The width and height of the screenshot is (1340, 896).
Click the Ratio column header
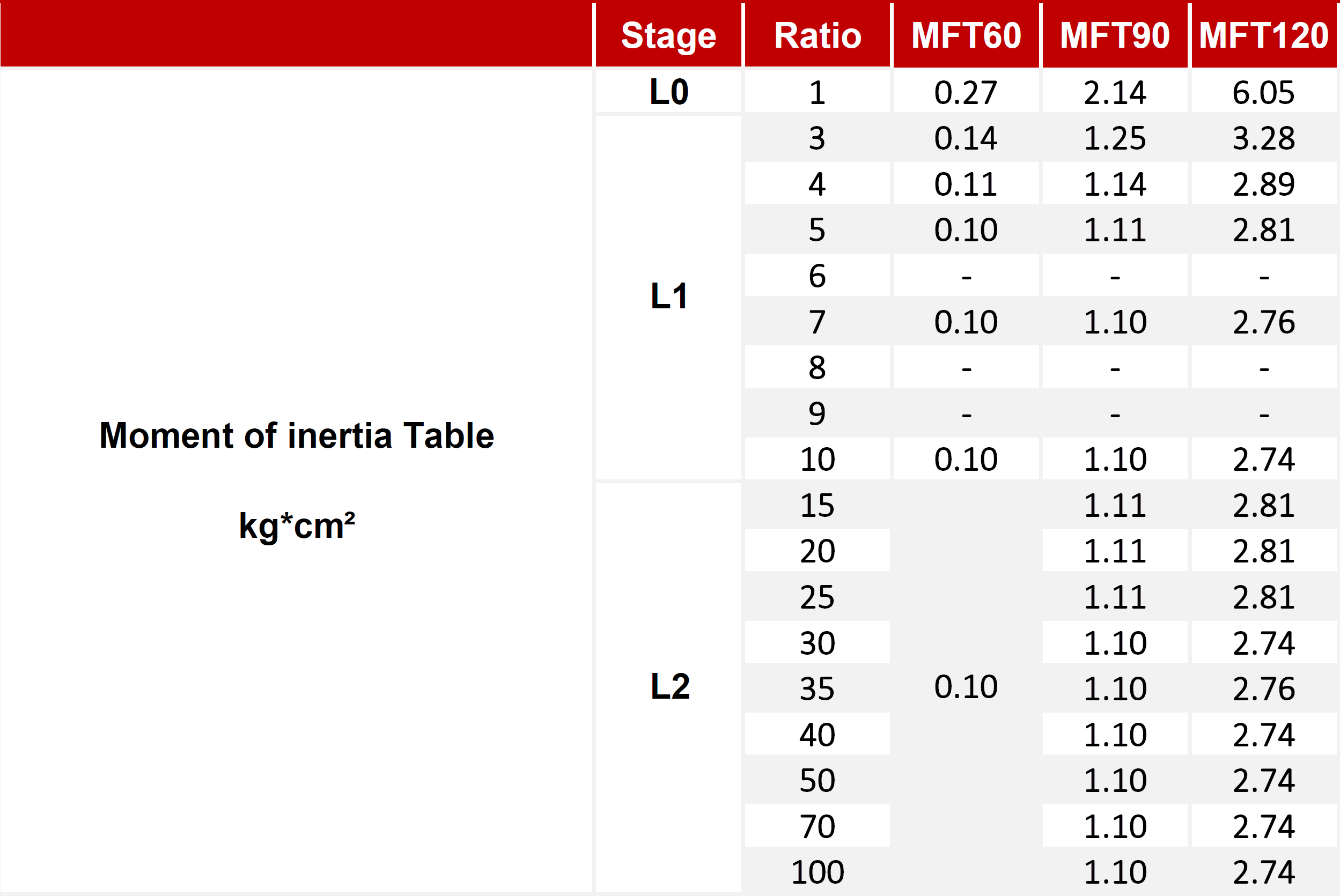point(817,35)
